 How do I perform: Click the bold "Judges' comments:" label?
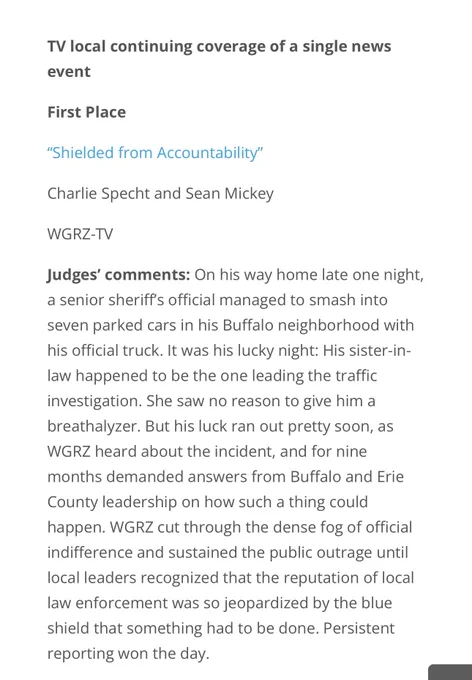[118, 275]
